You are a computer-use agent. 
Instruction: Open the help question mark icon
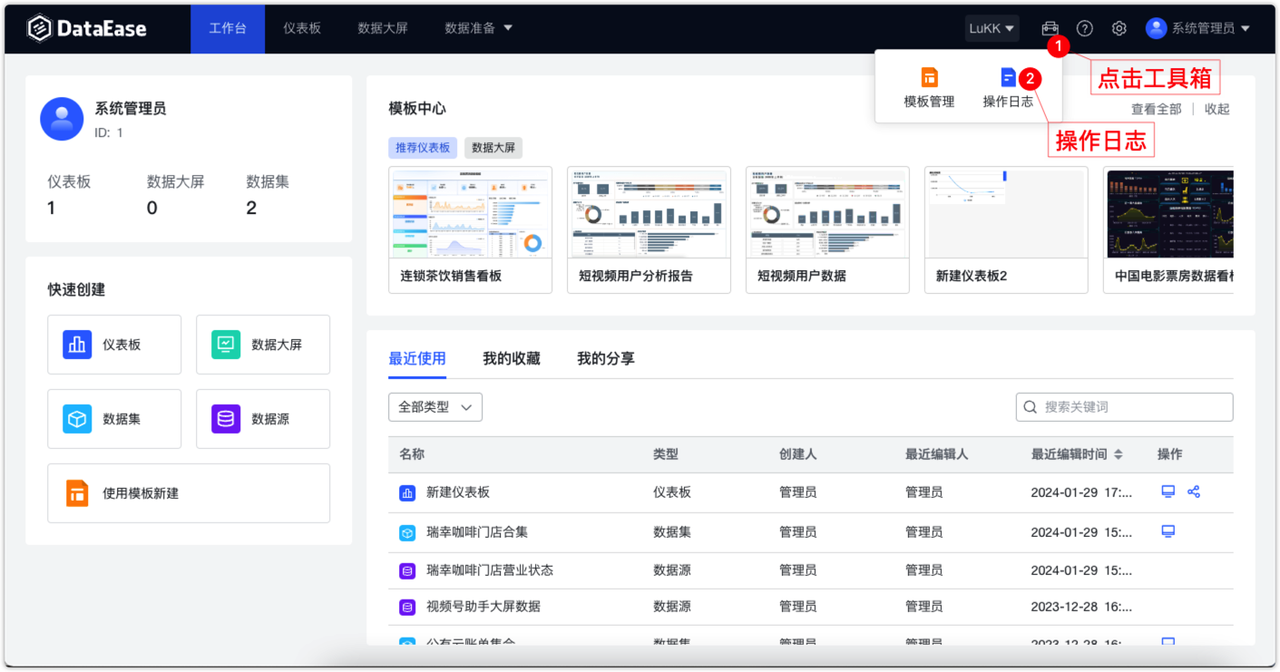1083,28
